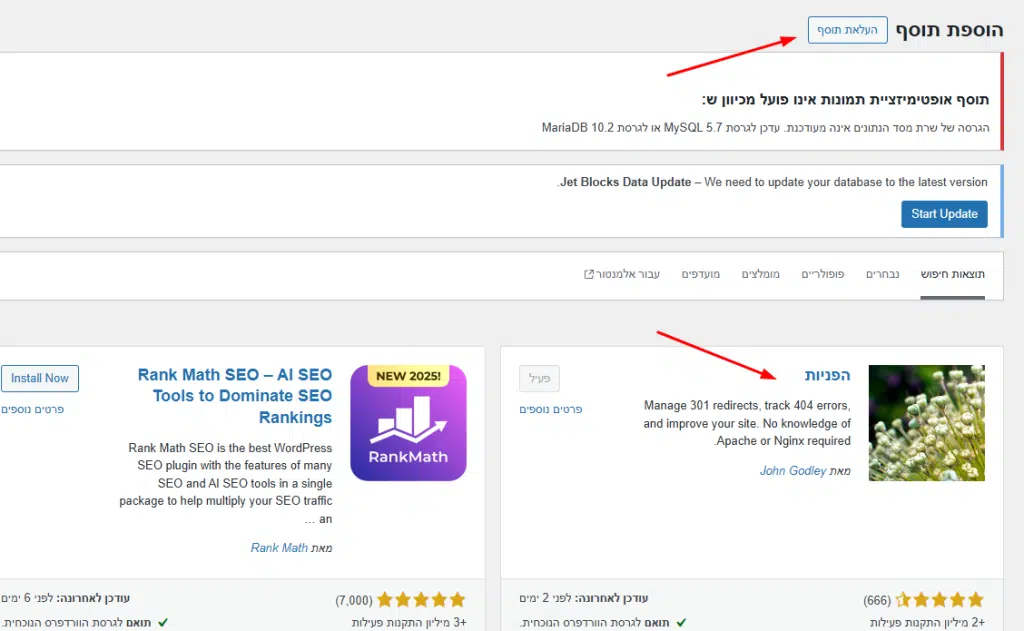The image size is (1024, 631).
Task: Switch to the נבחרים tab
Action: pyautogui.click(x=882, y=274)
